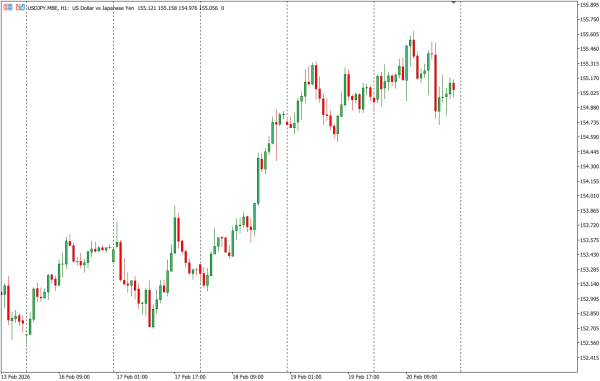Click the 153.575 price scale label
Image resolution: width=600 pixels, height=381 pixels.
589,240
